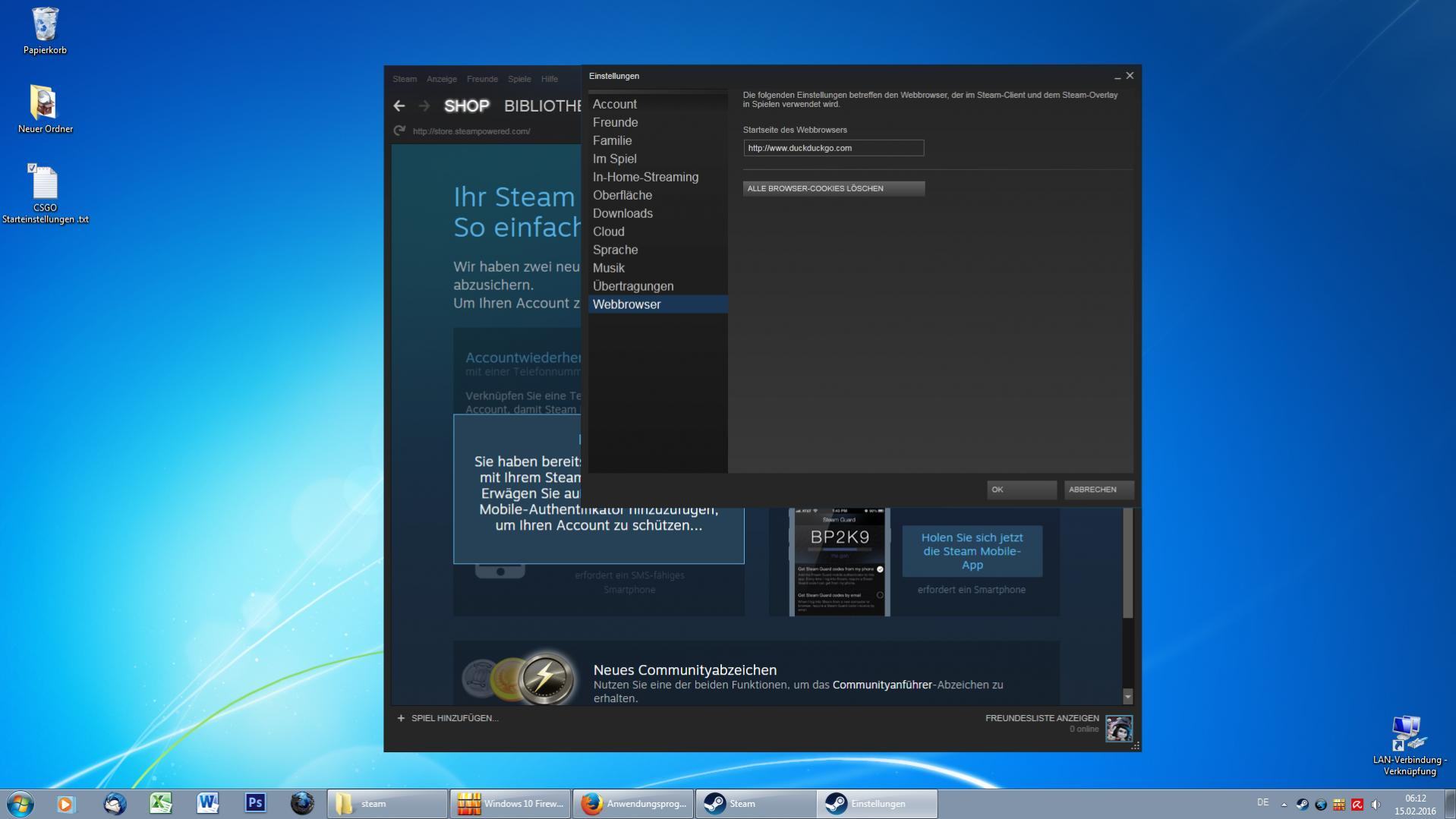Click the Steam Guard phone screenshot
1456x819 pixels.
[840, 562]
